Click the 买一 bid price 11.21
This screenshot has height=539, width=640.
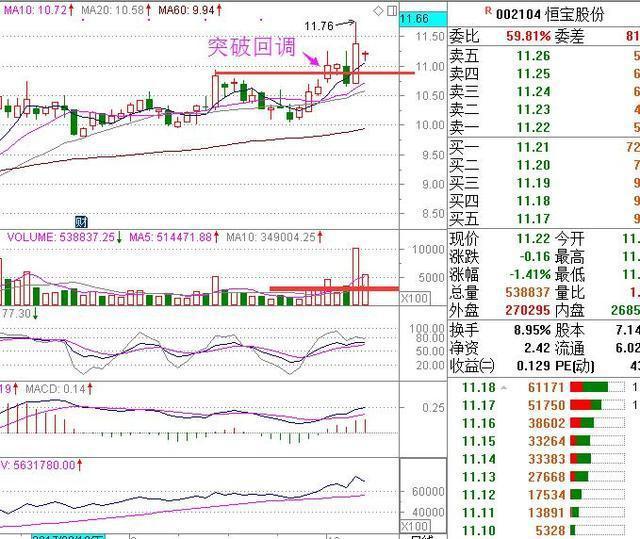[533, 147]
